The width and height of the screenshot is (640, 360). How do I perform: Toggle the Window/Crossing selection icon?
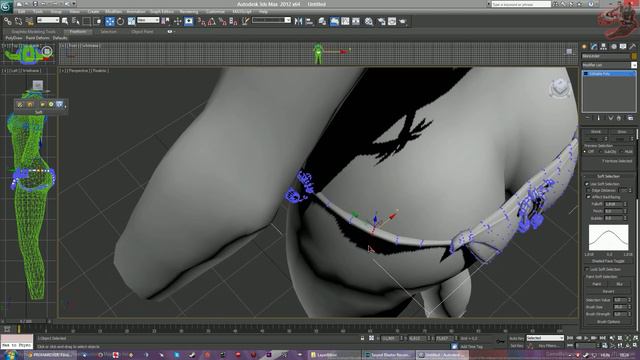(98, 21)
